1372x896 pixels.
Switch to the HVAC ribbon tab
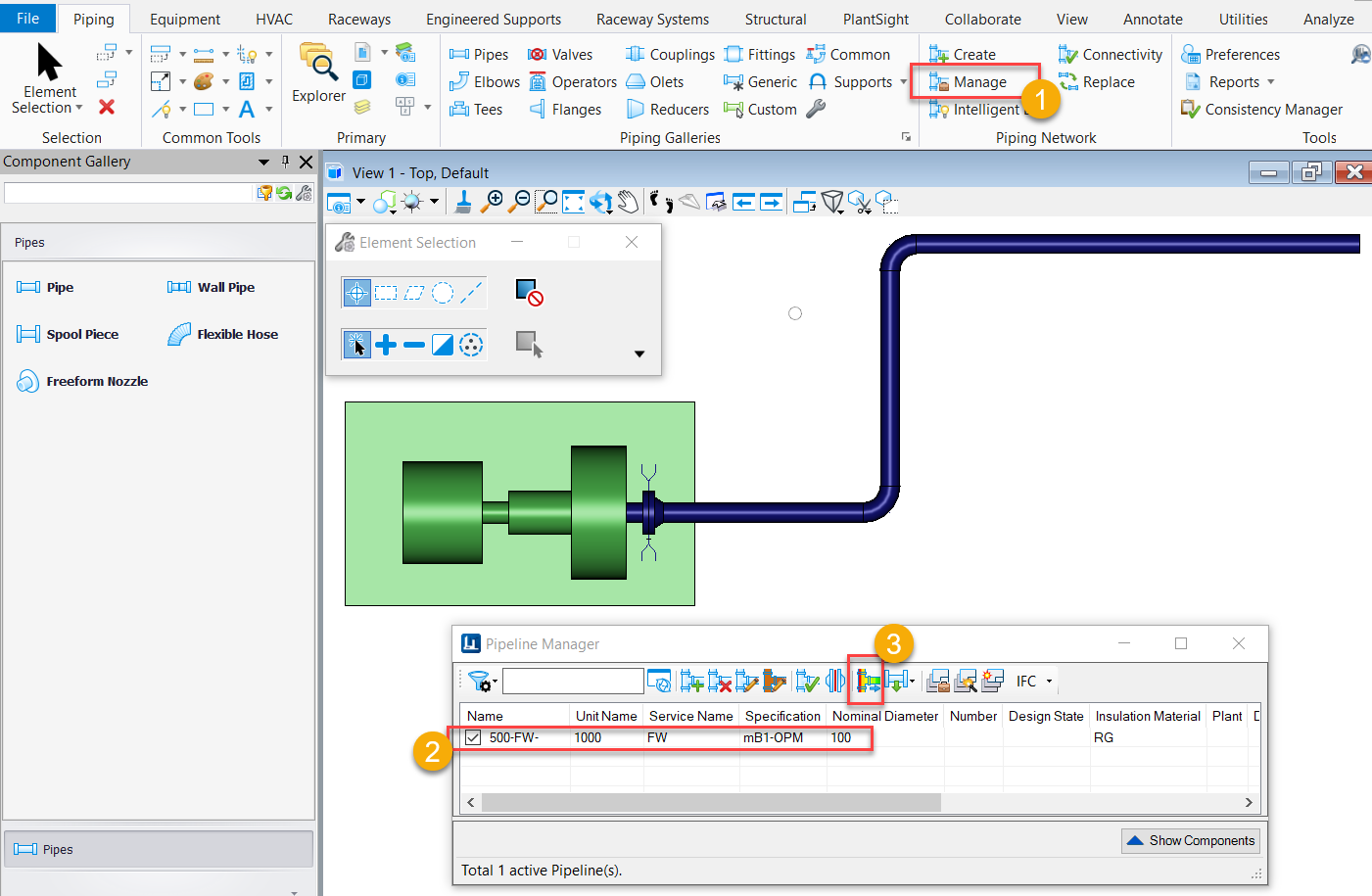tap(274, 19)
